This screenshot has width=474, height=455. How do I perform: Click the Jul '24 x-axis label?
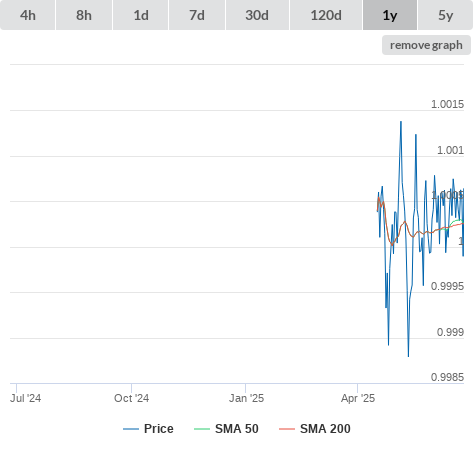tap(26, 398)
